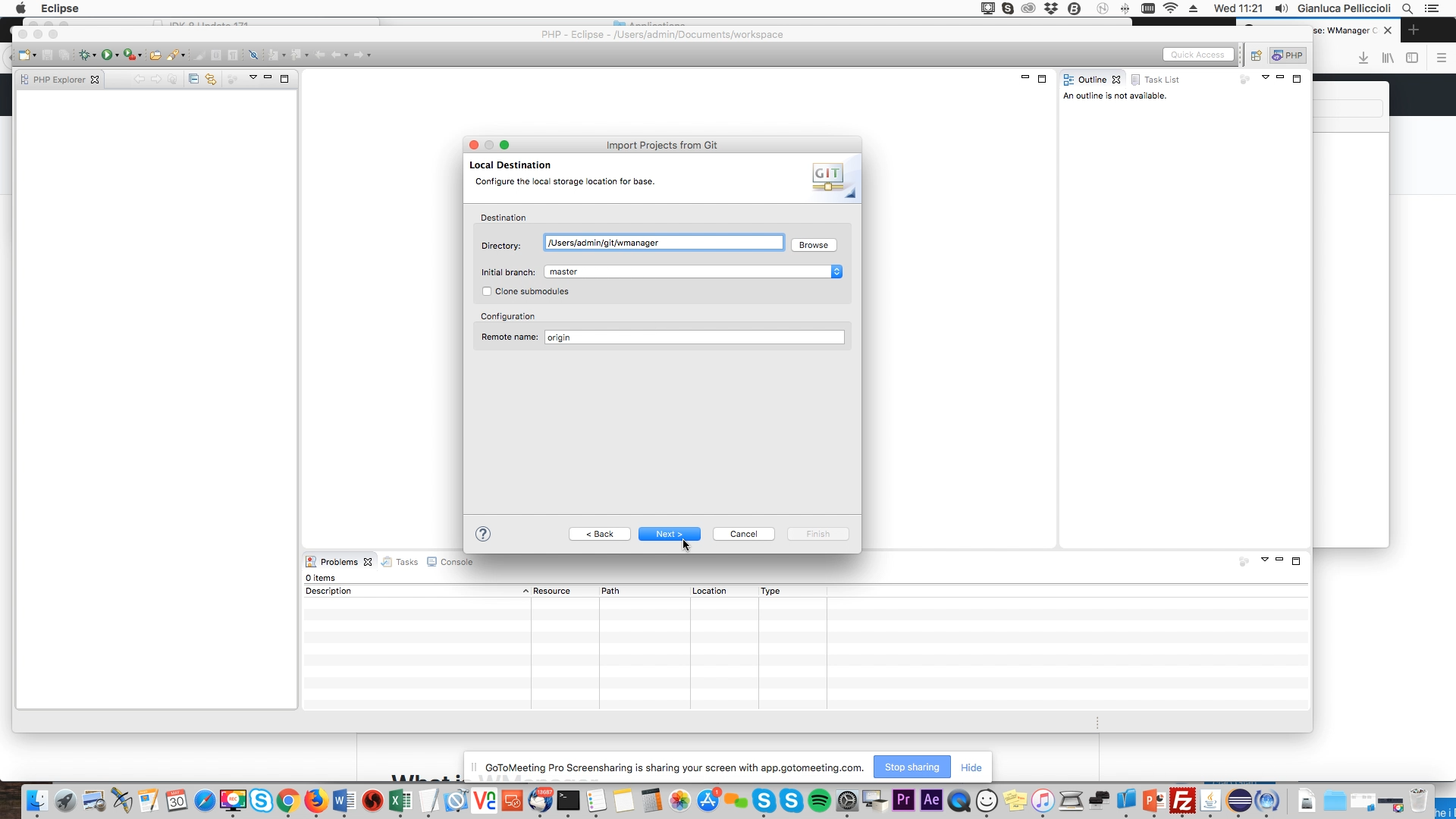
Task: Click Stop sharing in GoToMeeting bar
Action: [x=912, y=767]
